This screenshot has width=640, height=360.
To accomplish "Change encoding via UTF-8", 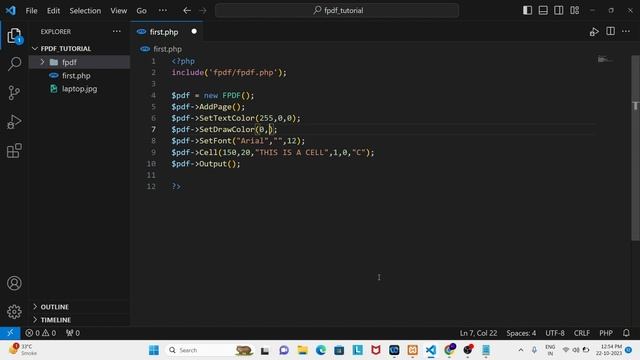I will (555, 333).
